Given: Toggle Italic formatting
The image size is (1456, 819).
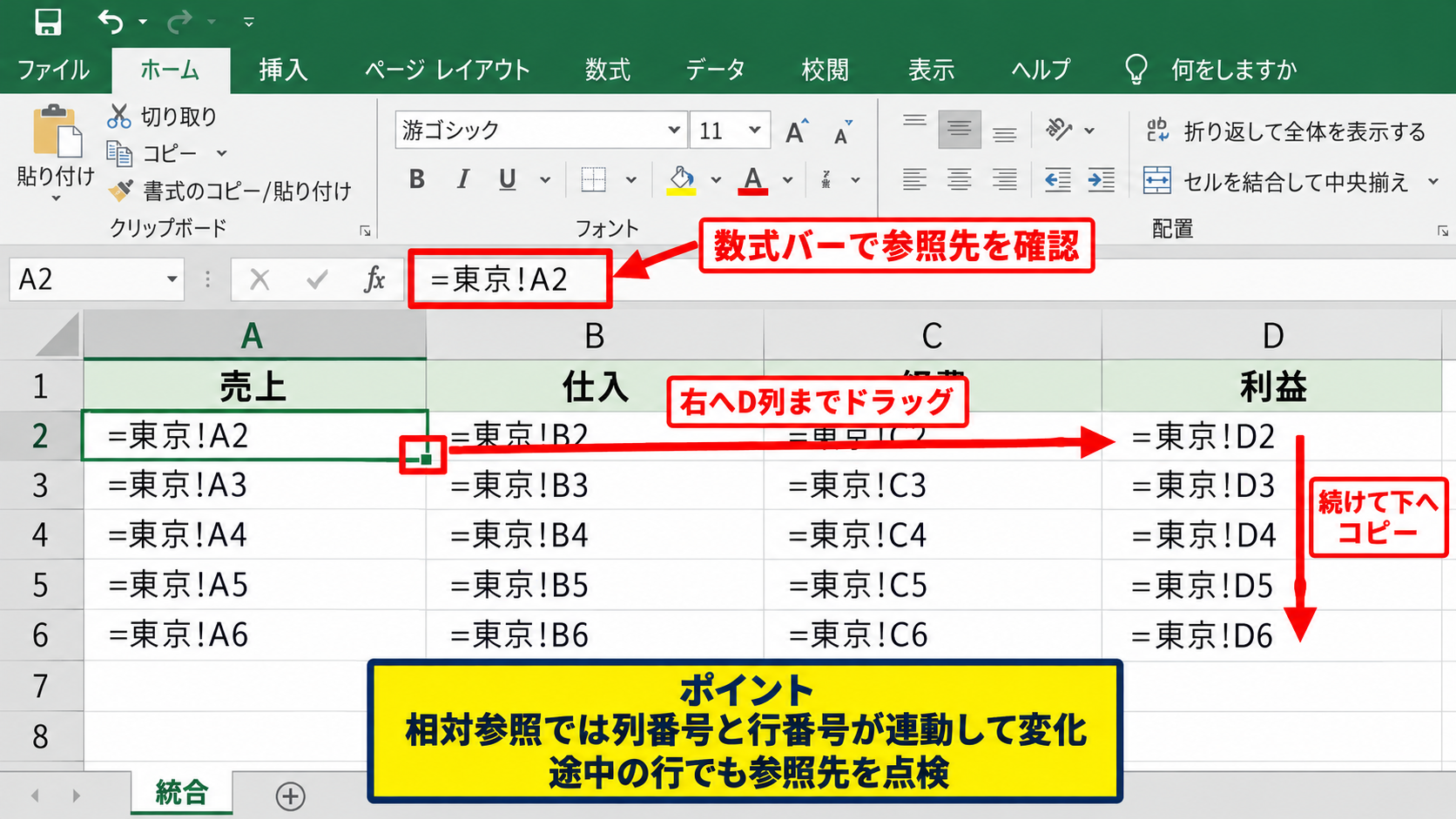Looking at the screenshot, I should click(x=462, y=179).
